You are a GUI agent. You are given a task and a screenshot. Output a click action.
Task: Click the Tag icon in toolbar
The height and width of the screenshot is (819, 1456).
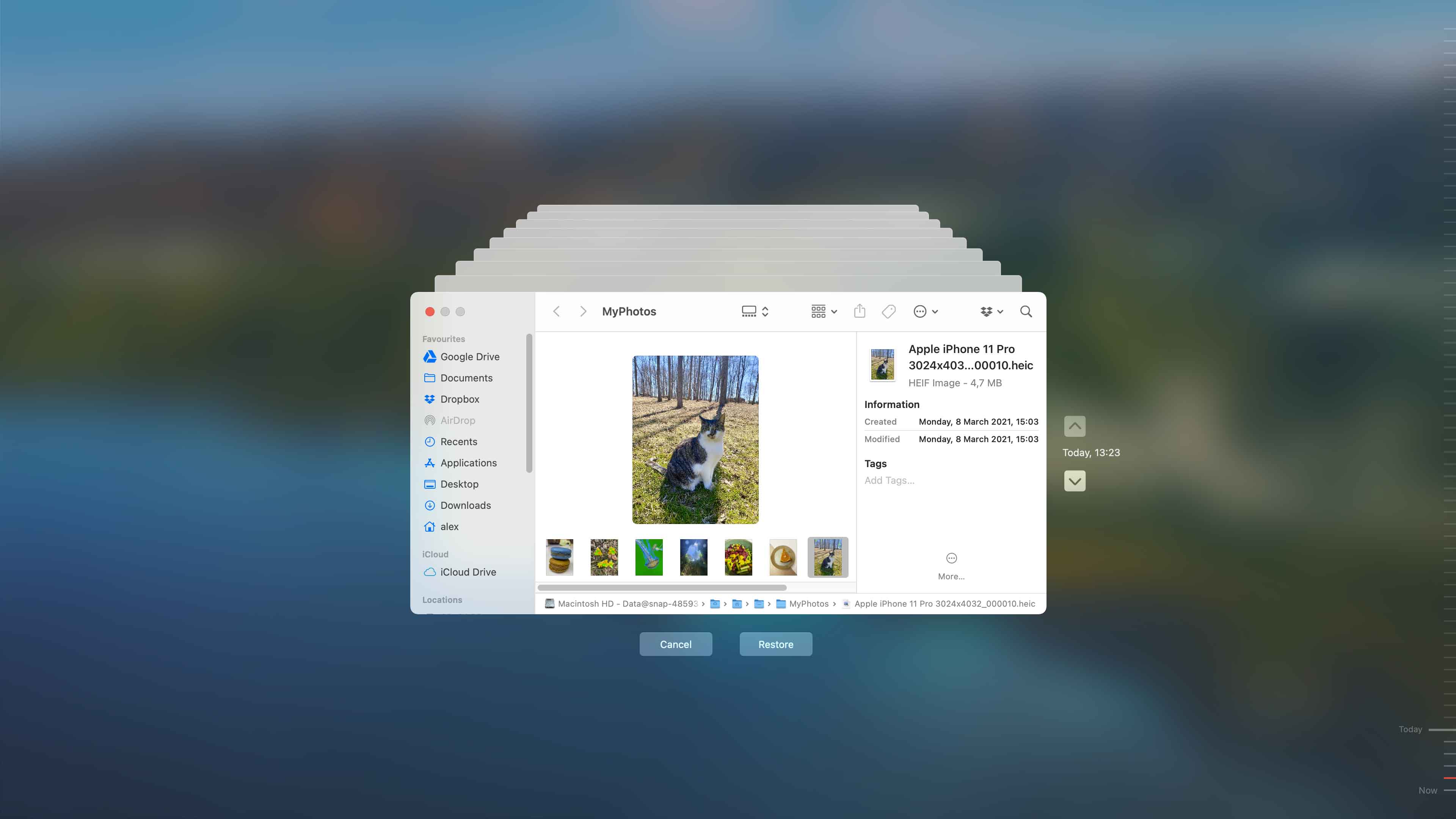pos(889,311)
